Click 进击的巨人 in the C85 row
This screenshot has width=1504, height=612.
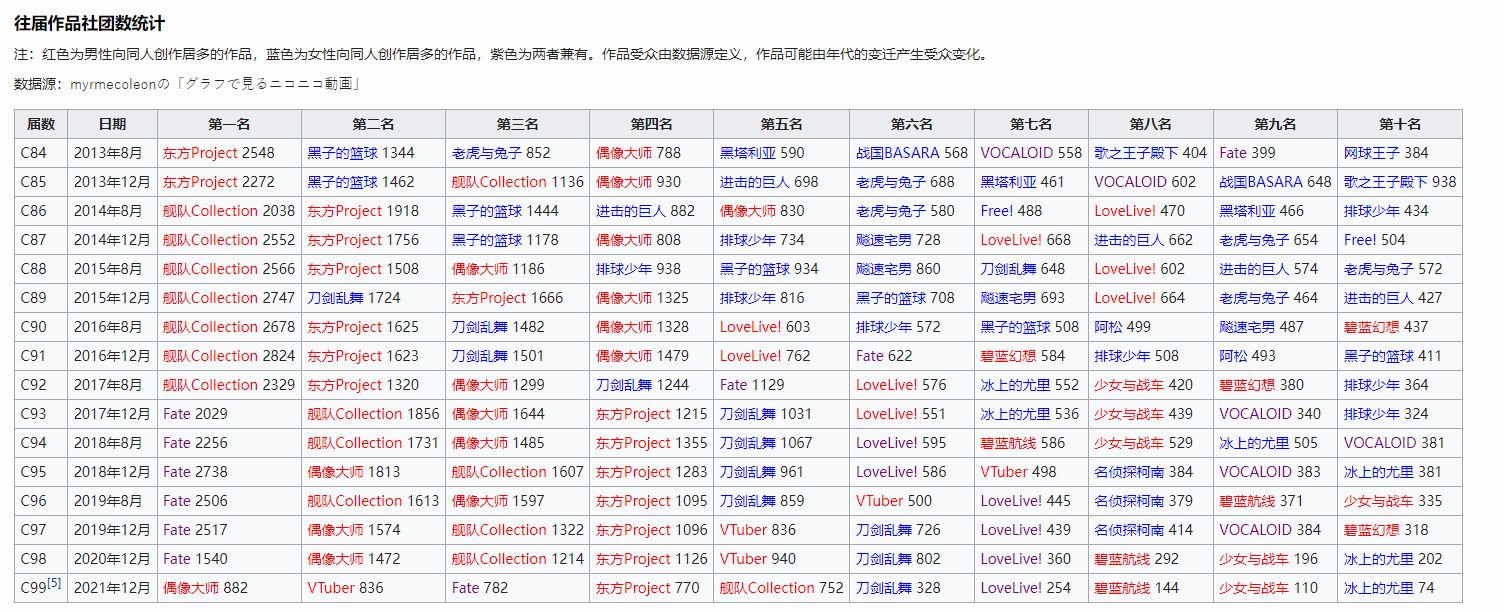tap(755, 182)
